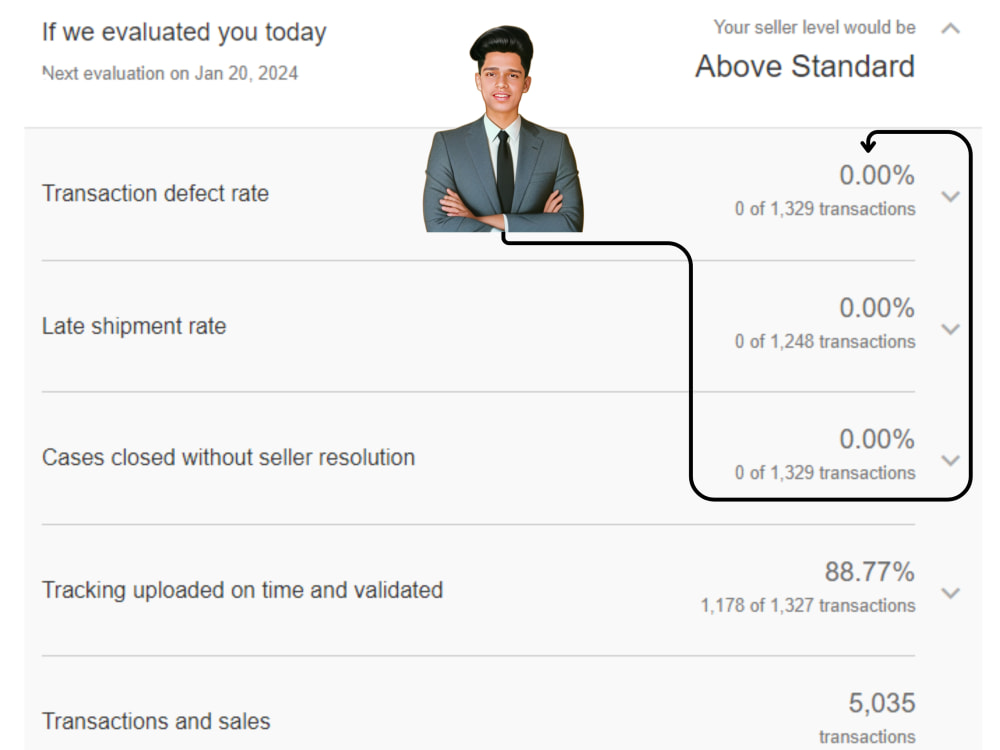Collapse the seller level evaluation section
This screenshot has height=750, width=1000.
click(x=951, y=29)
